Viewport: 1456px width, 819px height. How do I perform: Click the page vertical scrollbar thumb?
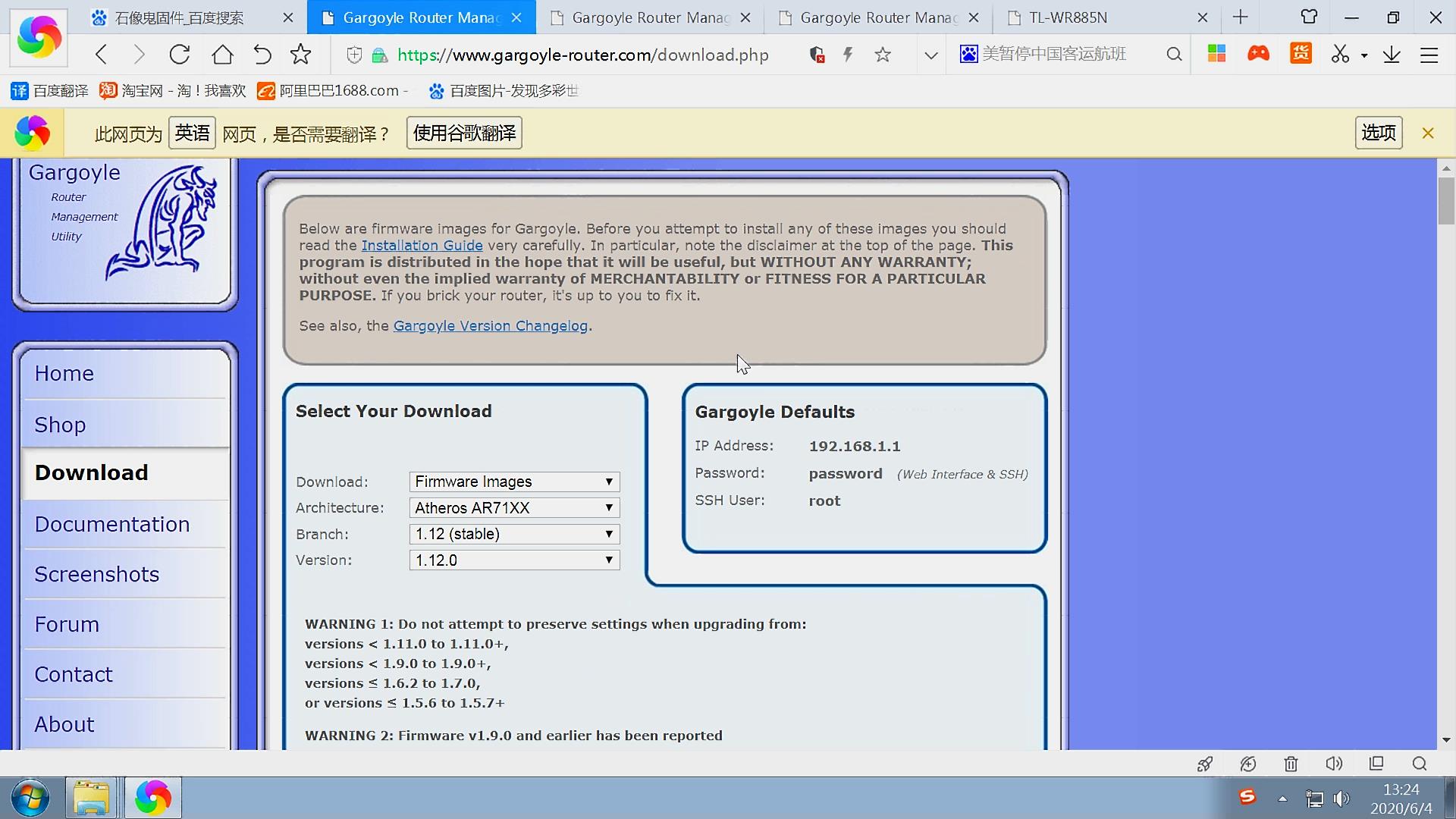tap(1445, 201)
